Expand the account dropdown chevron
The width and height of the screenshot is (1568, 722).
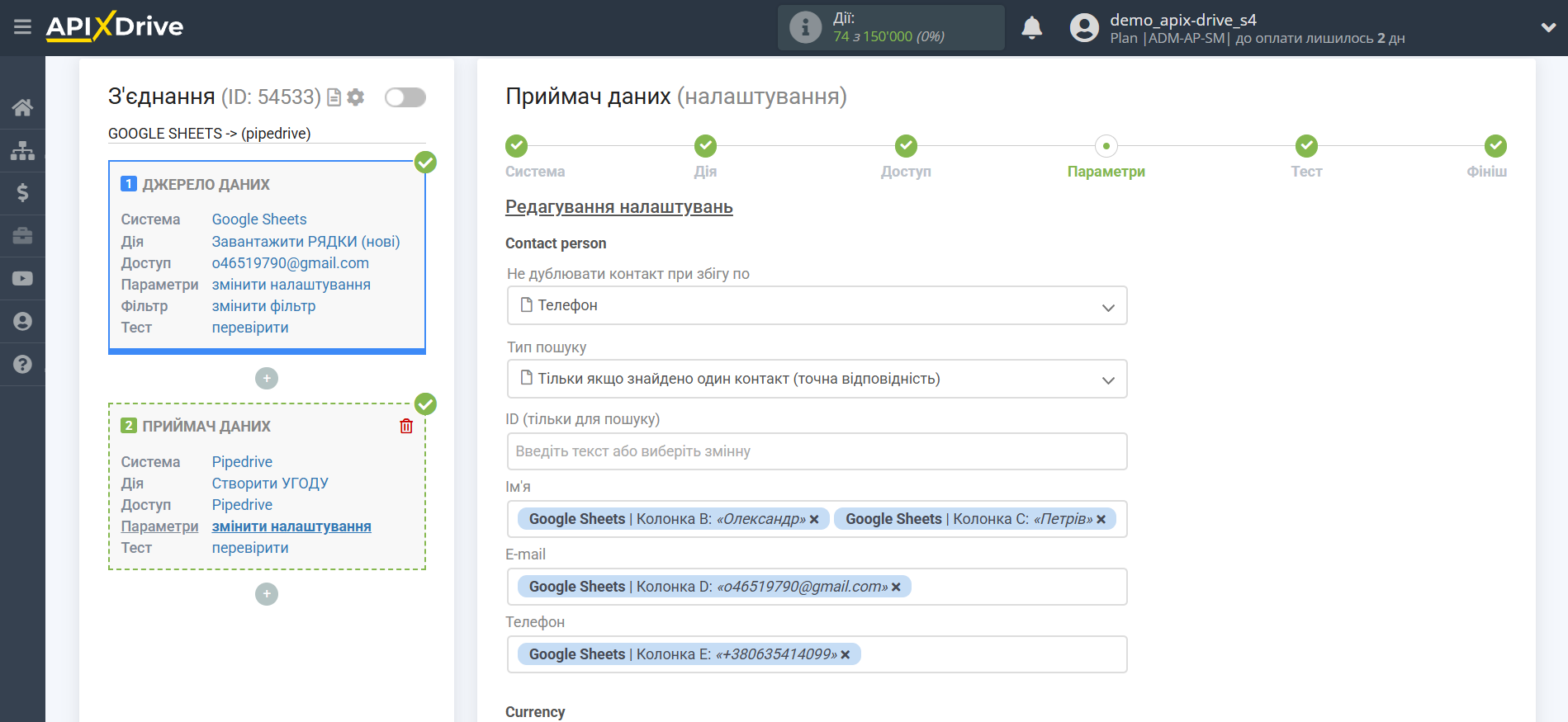[x=1548, y=27]
